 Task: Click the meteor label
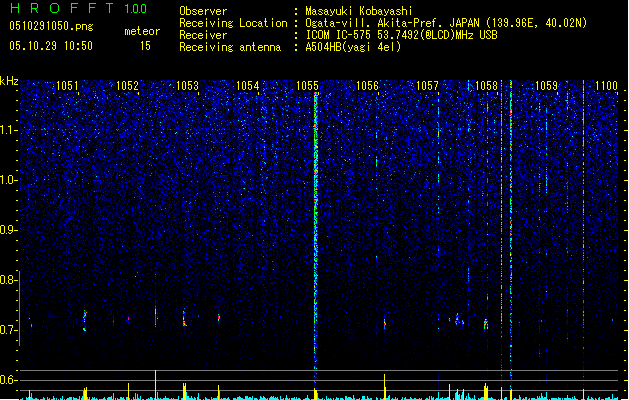pyautogui.click(x=142, y=31)
